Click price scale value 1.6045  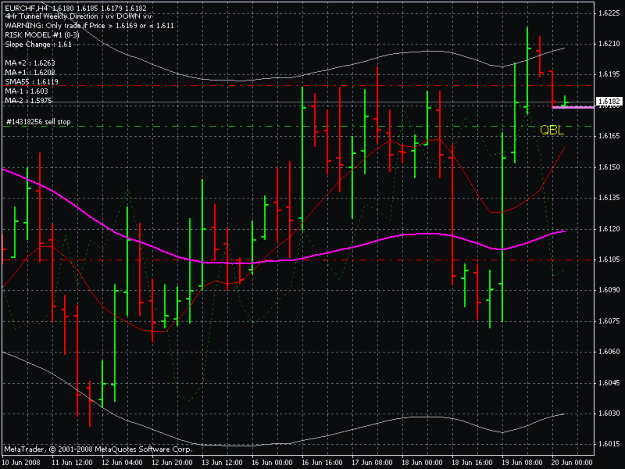609,383
